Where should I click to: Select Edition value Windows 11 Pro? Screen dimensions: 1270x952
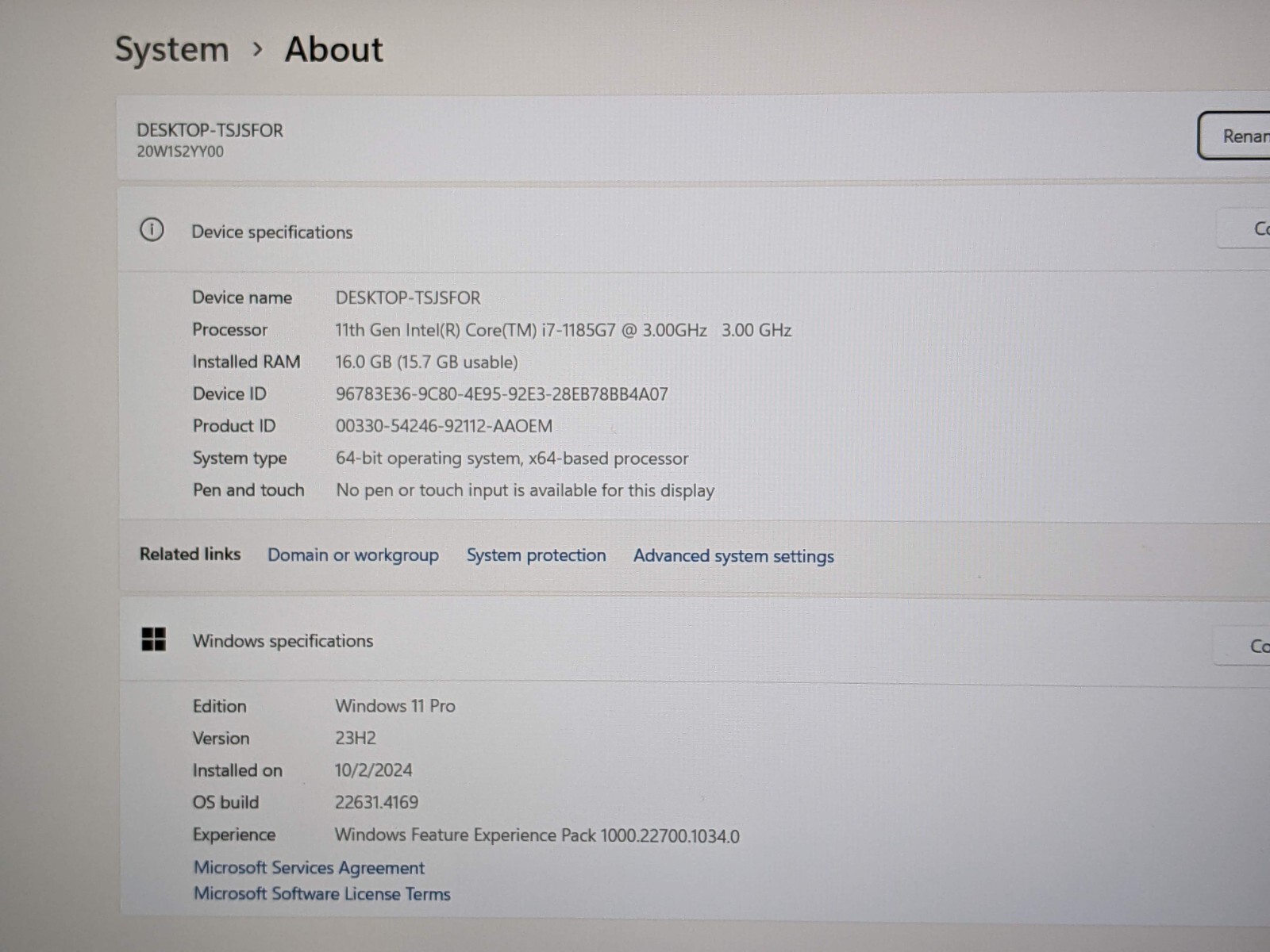(x=395, y=705)
